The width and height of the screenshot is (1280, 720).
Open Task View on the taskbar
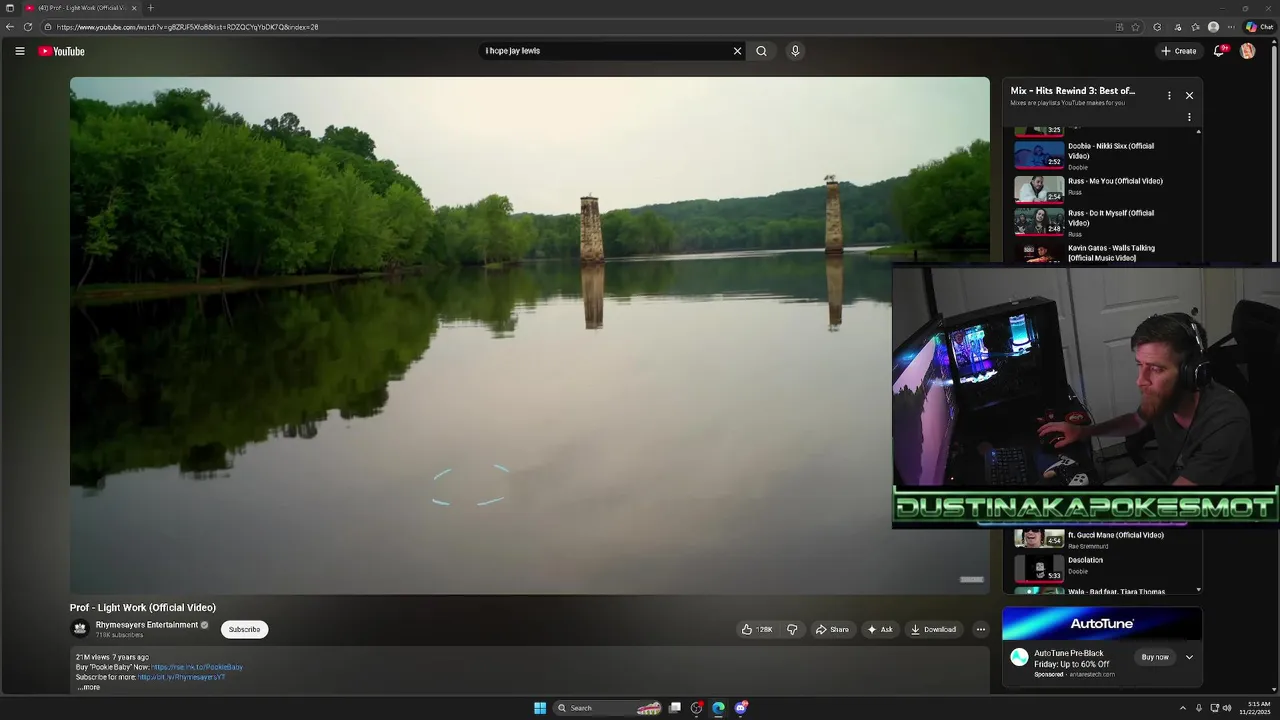pos(675,708)
